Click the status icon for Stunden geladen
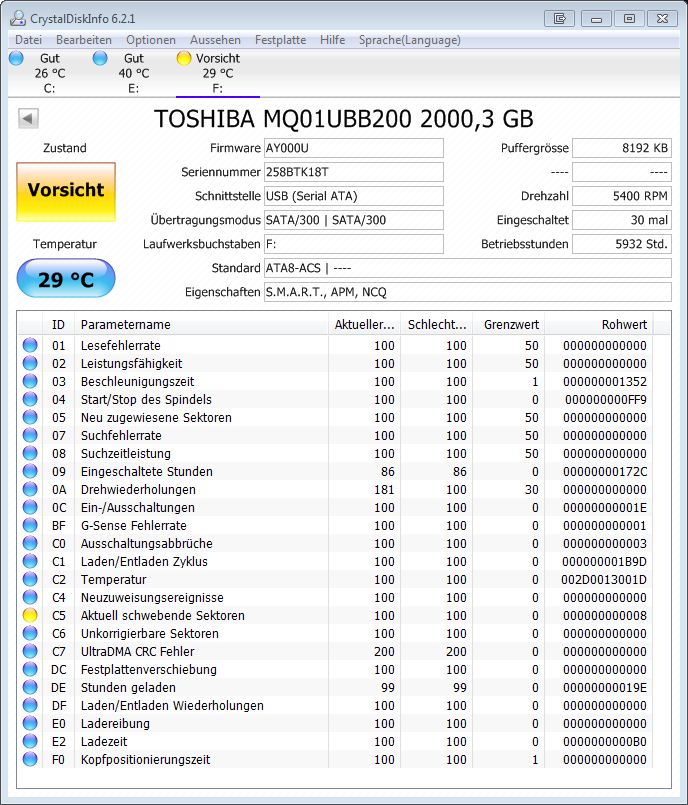 (x=30, y=687)
